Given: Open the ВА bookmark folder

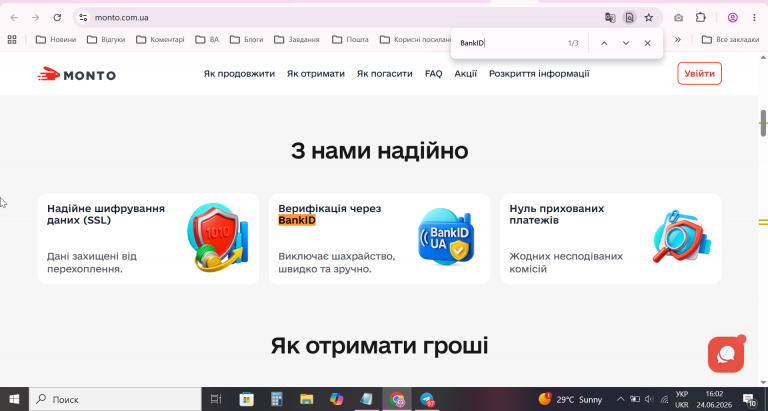Looking at the screenshot, I should pyautogui.click(x=207, y=40).
